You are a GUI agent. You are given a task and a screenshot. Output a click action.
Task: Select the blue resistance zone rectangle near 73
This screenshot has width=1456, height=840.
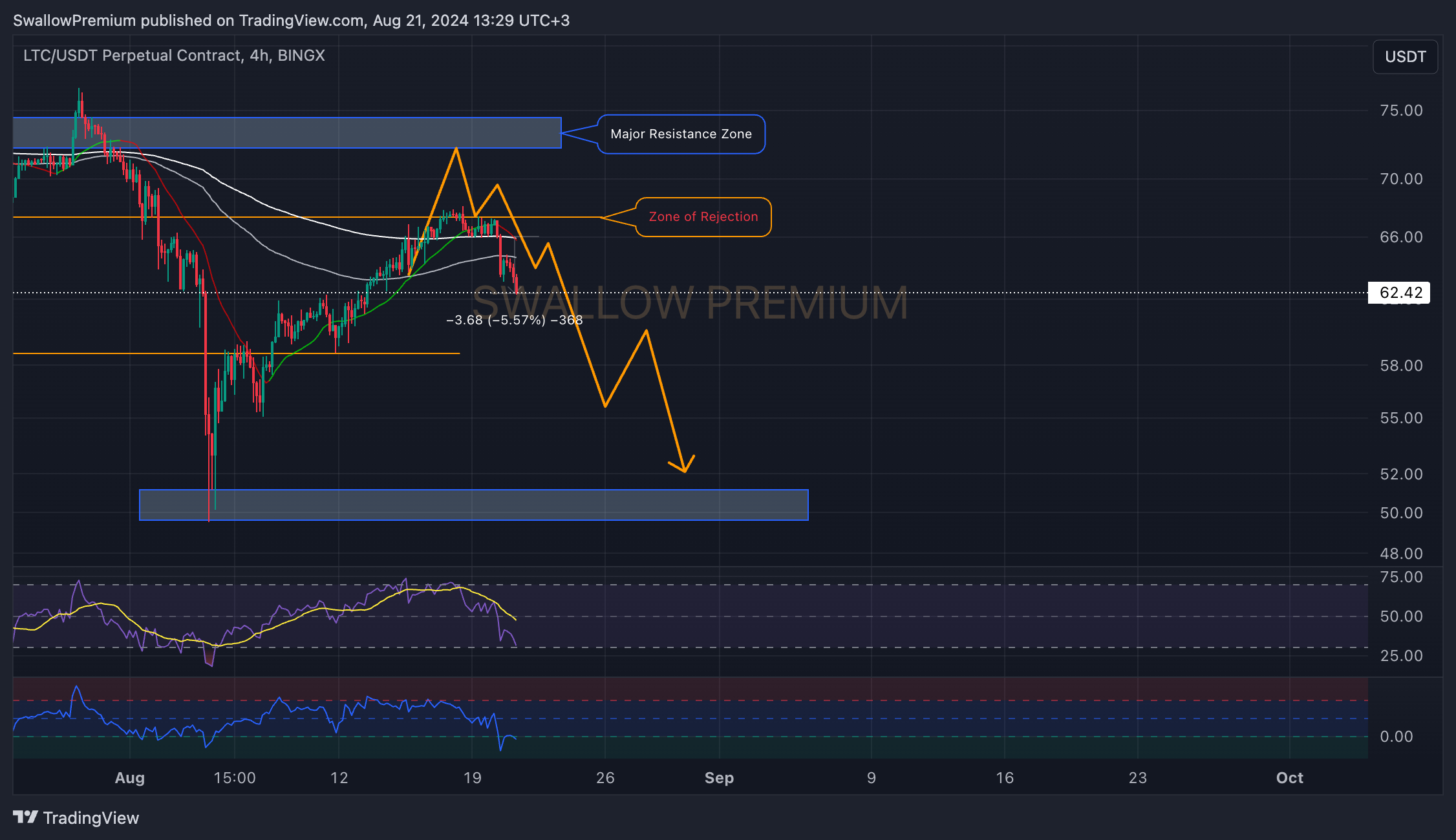pyautogui.click(x=287, y=133)
